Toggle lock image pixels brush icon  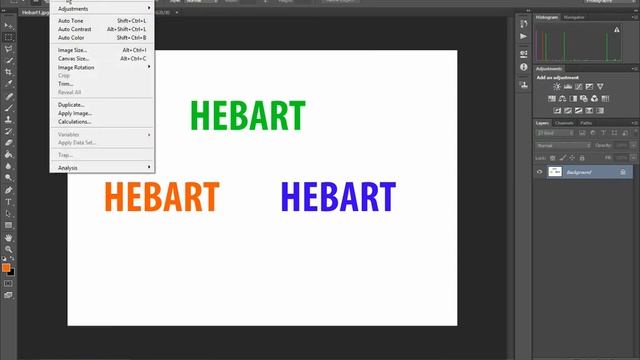(x=562, y=158)
